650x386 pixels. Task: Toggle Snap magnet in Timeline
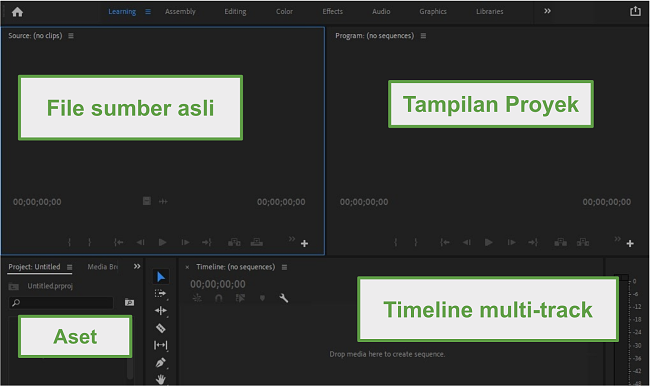pos(218,298)
